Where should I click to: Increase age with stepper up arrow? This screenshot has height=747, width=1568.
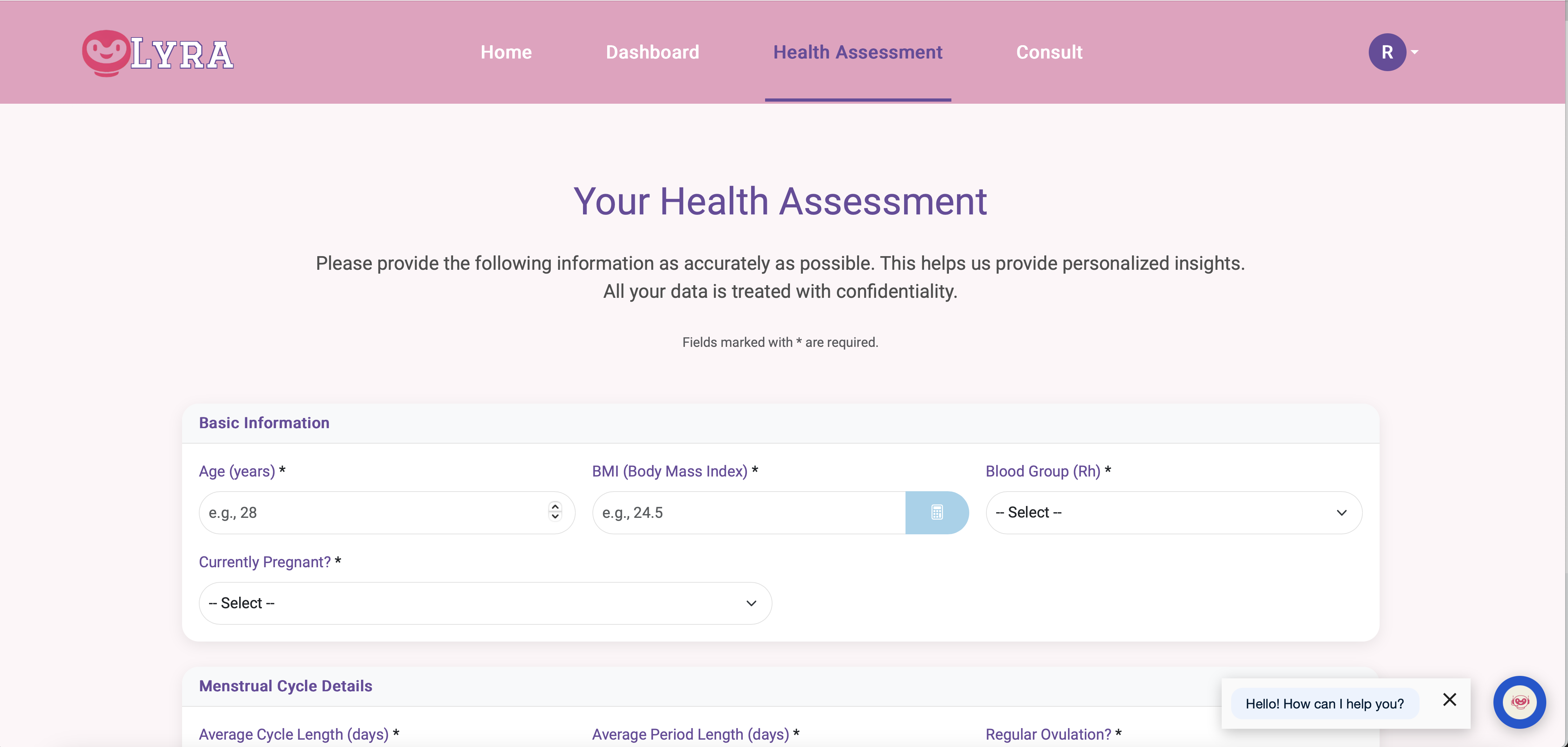[x=555, y=507]
